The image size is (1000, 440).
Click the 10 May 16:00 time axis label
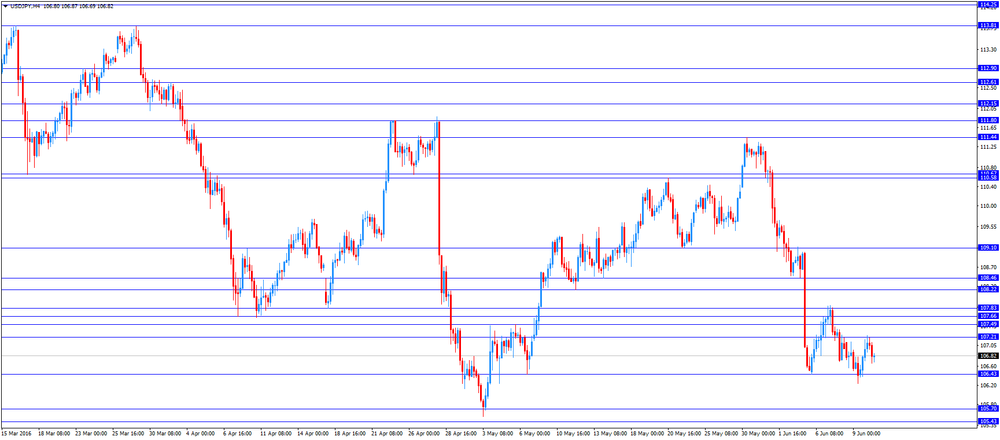click(573, 433)
